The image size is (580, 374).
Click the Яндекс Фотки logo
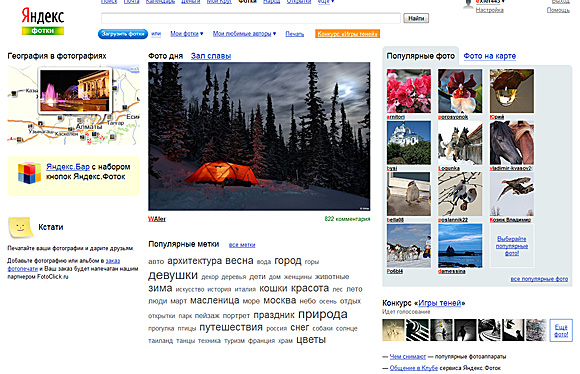point(43,21)
